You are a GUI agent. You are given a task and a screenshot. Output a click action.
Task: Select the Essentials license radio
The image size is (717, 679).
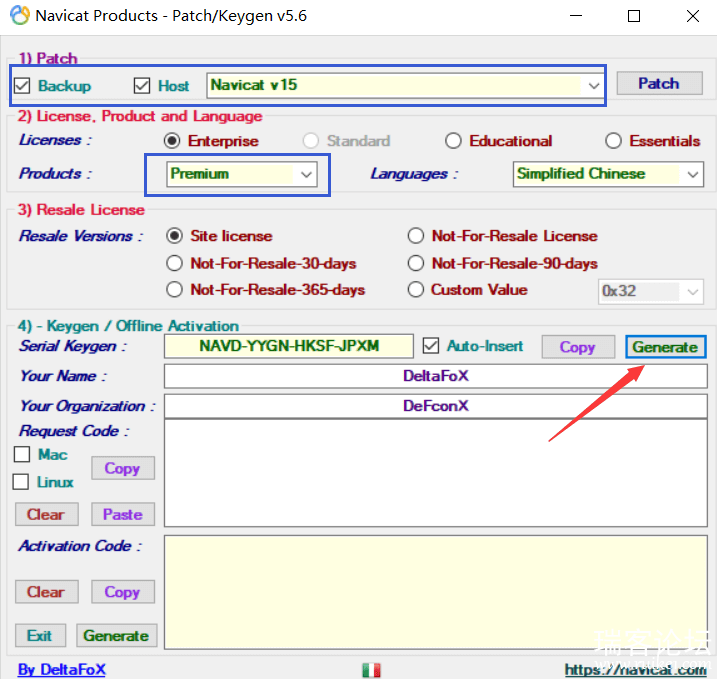coord(613,141)
